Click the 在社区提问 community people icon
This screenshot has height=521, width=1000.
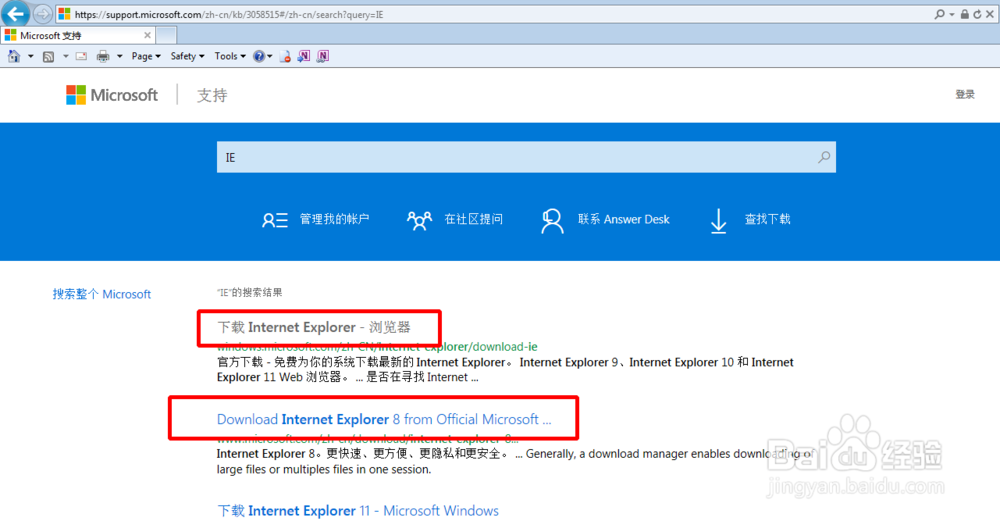point(419,220)
